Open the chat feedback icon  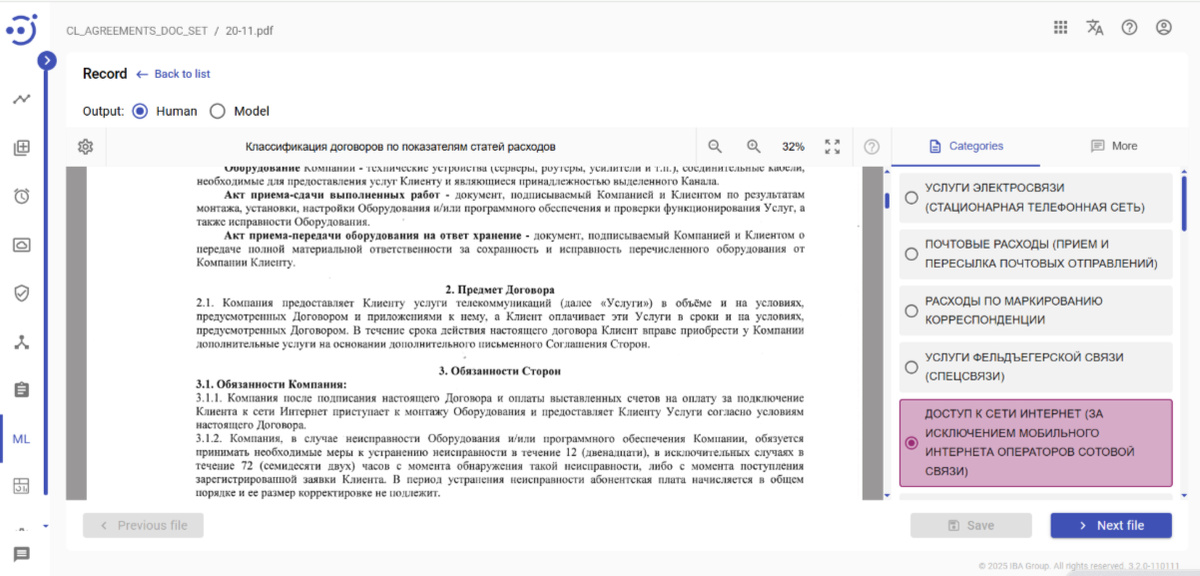click(x=21, y=554)
